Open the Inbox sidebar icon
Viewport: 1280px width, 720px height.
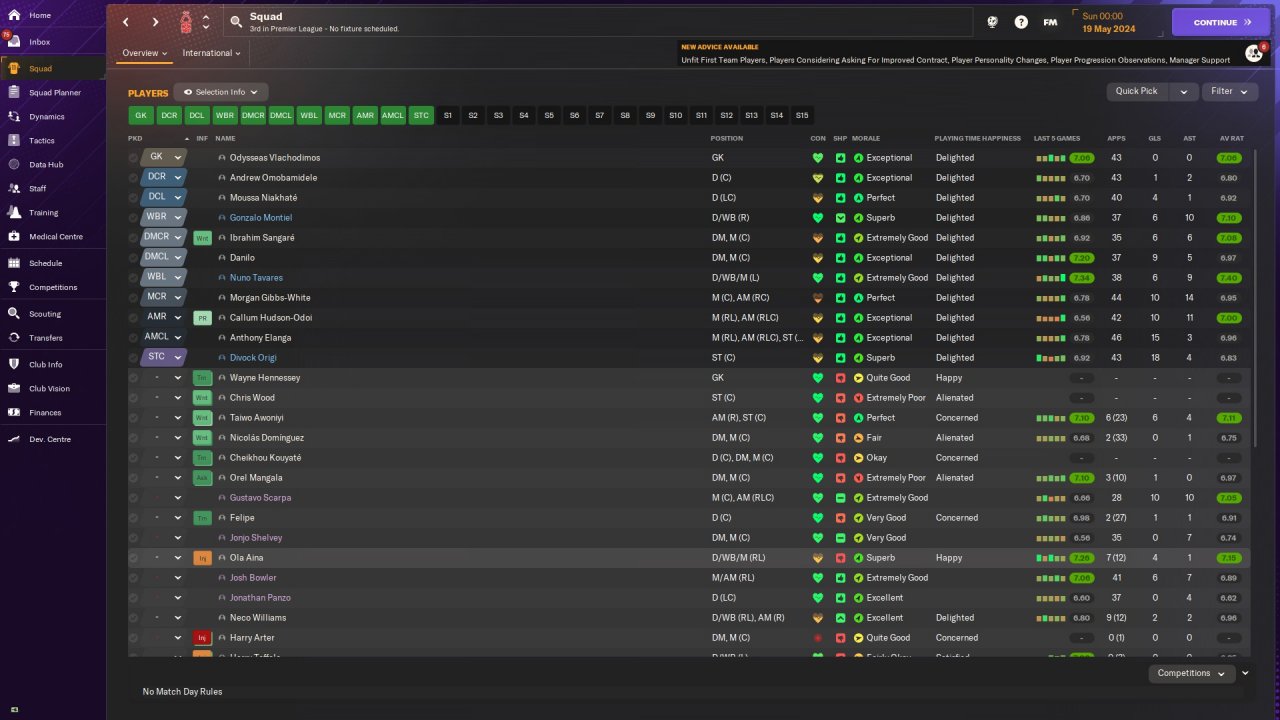(x=14, y=42)
